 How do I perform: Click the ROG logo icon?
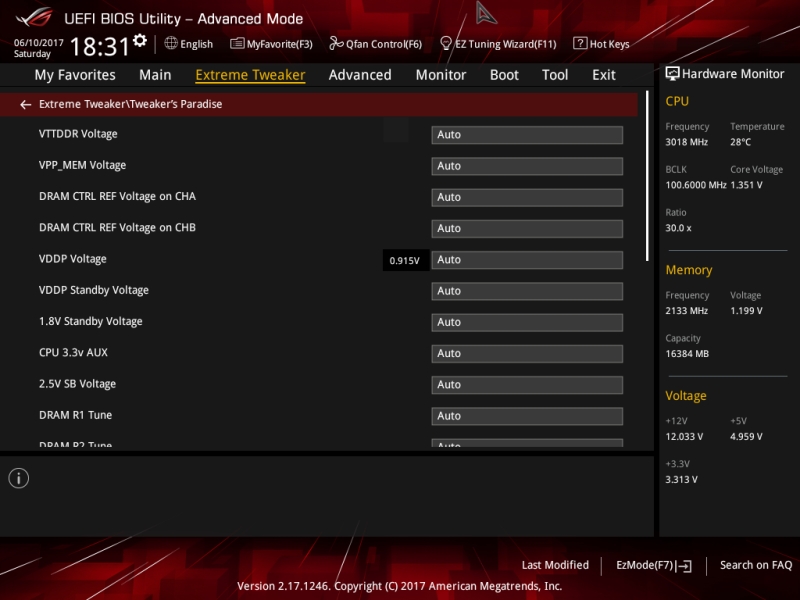pos(34,17)
